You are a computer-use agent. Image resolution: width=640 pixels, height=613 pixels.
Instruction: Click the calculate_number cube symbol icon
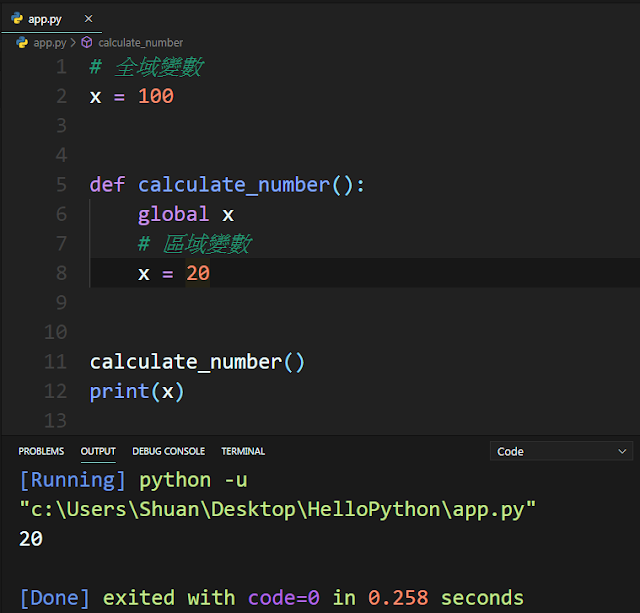[x=87, y=42]
